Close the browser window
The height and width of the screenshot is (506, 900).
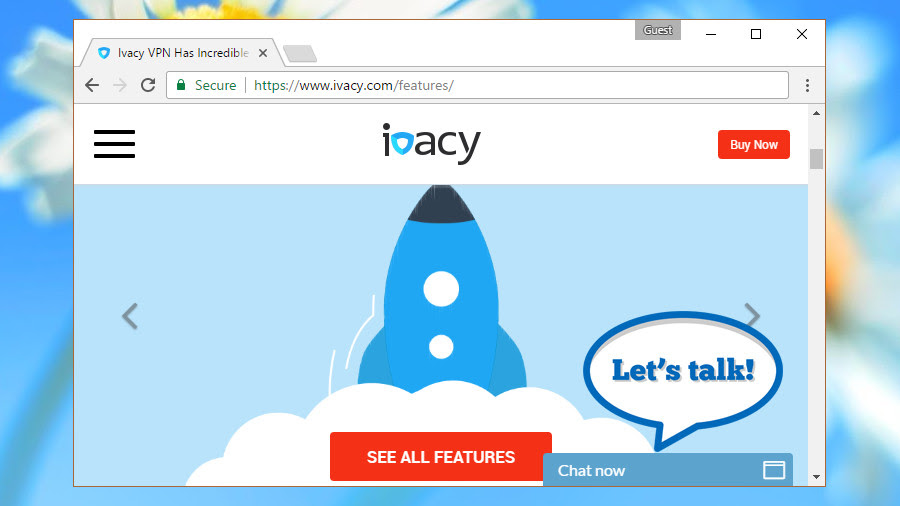coord(802,34)
